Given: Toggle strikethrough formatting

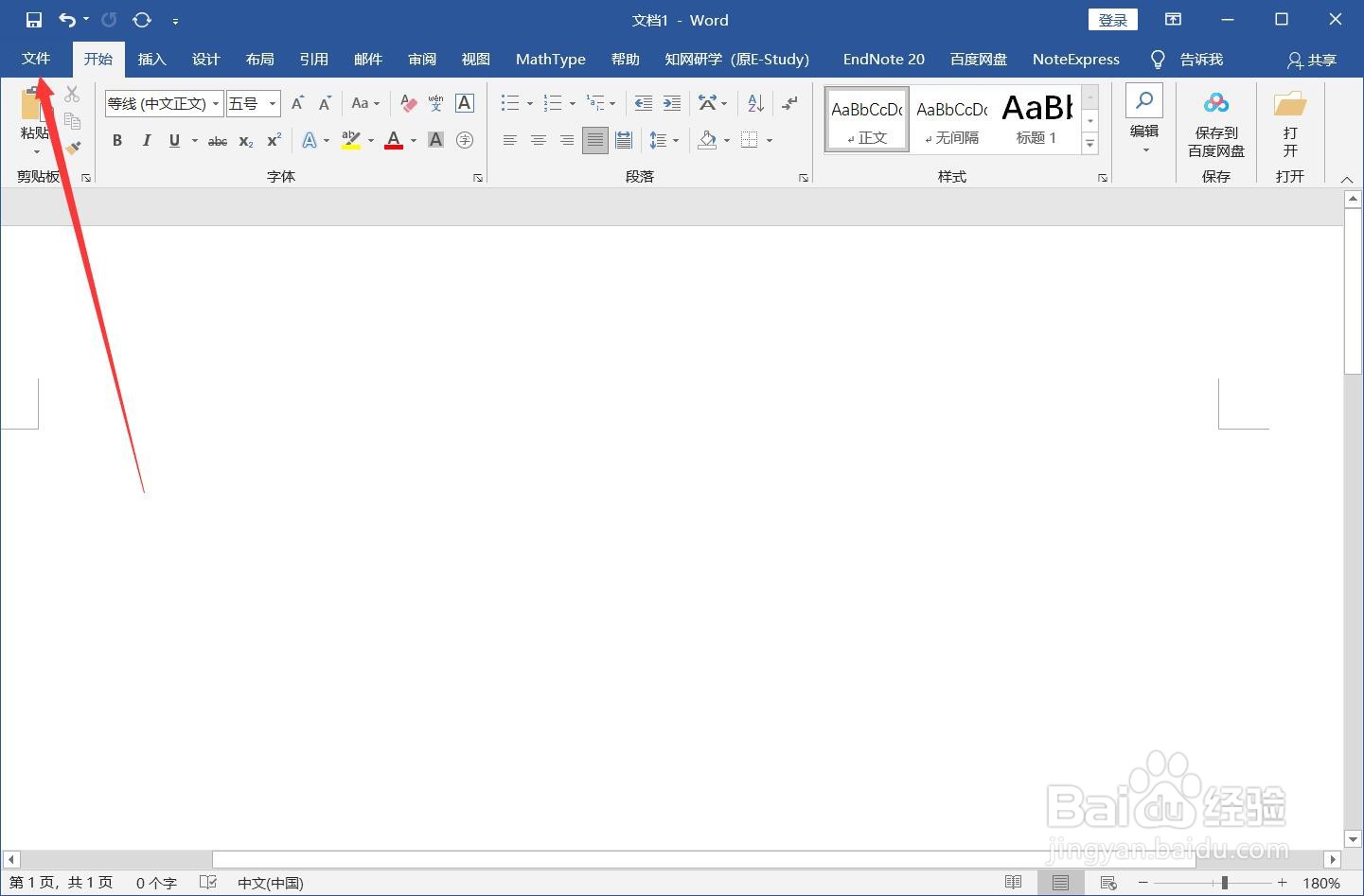Looking at the screenshot, I should (218, 141).
